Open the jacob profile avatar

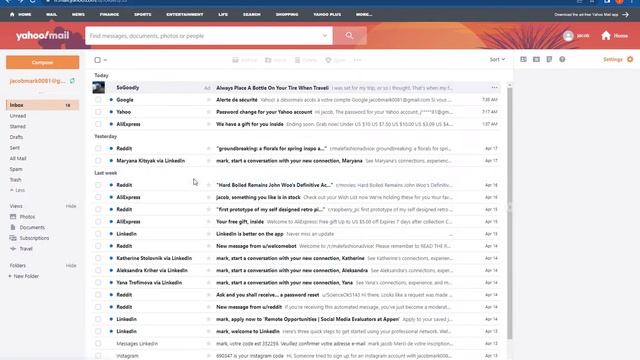[x=568, y=36]
